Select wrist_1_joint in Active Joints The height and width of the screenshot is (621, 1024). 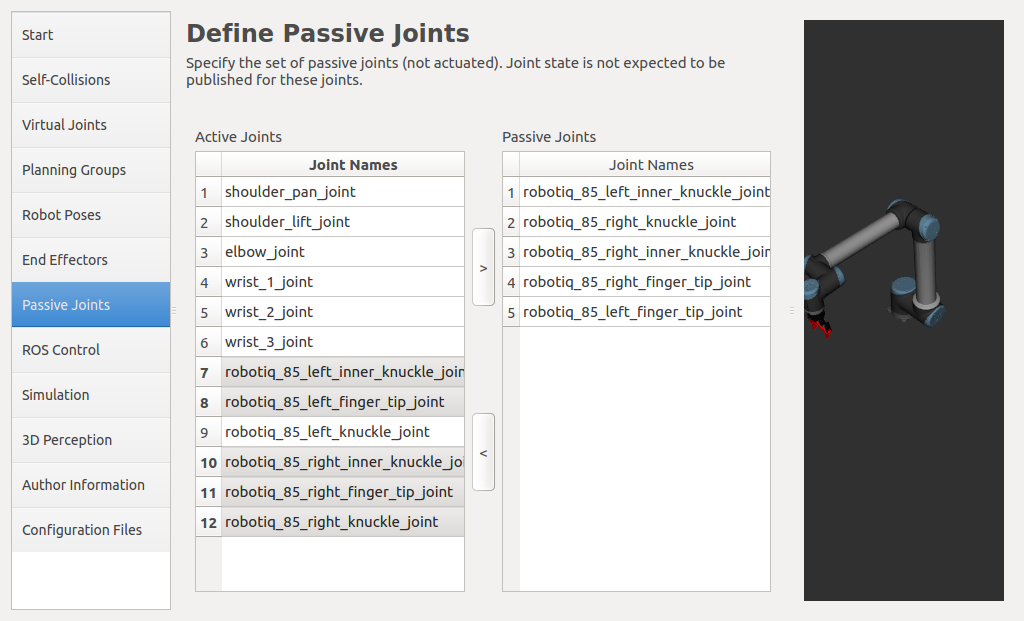tap(343, 282)
